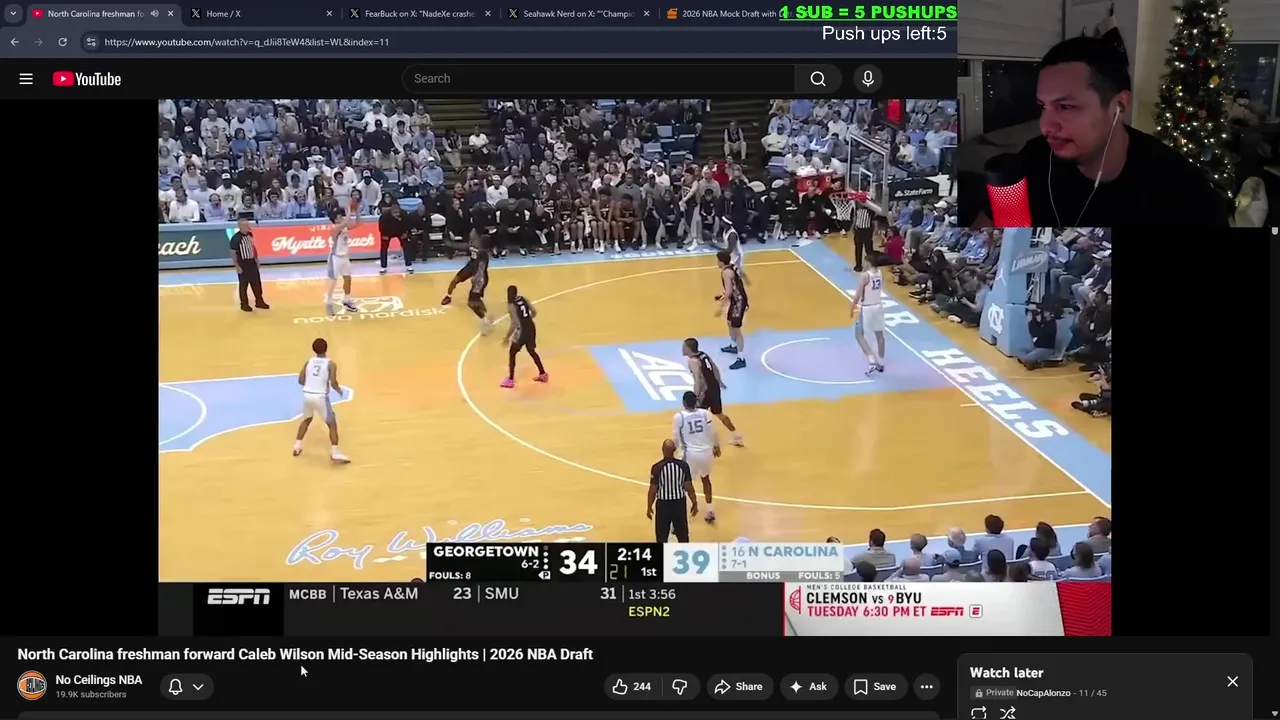1280x720 pixels.
Task: View site information icon in address bar
Action: tap(91, 42)
